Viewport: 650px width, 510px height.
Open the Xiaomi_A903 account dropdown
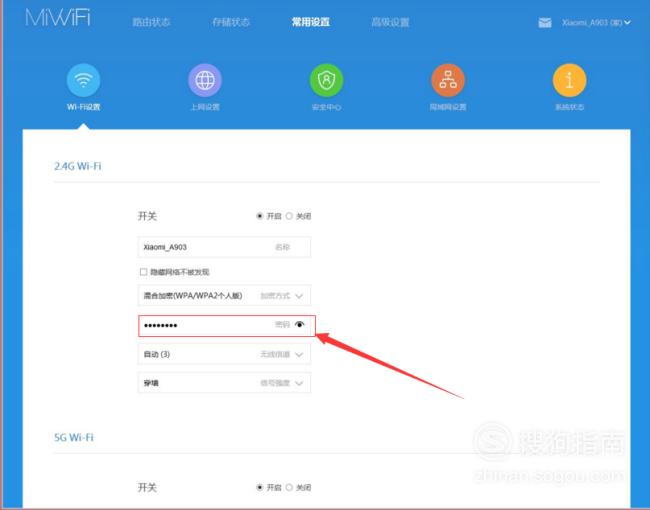(596, 22)
